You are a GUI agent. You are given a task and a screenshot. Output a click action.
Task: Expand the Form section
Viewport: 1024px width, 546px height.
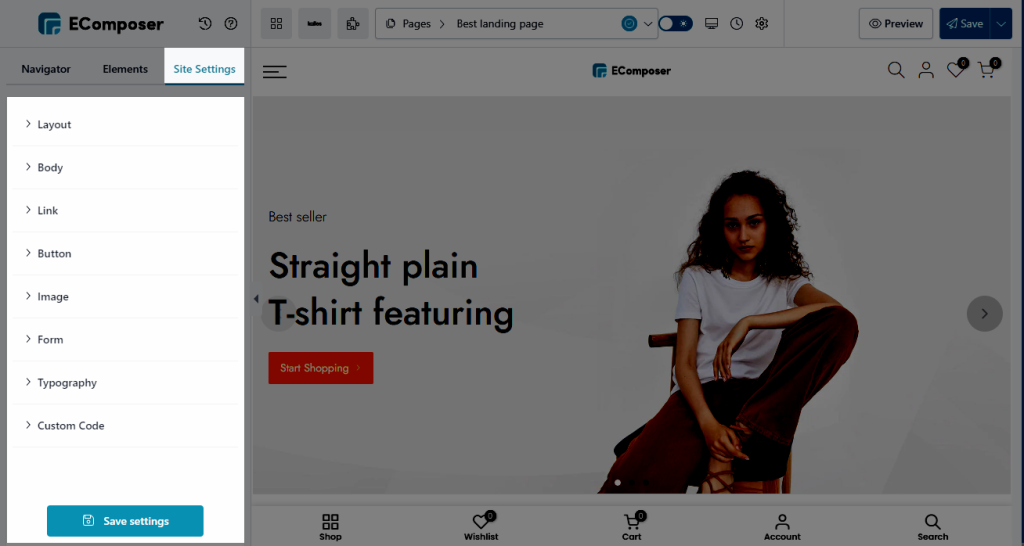(x=125, y=340)
